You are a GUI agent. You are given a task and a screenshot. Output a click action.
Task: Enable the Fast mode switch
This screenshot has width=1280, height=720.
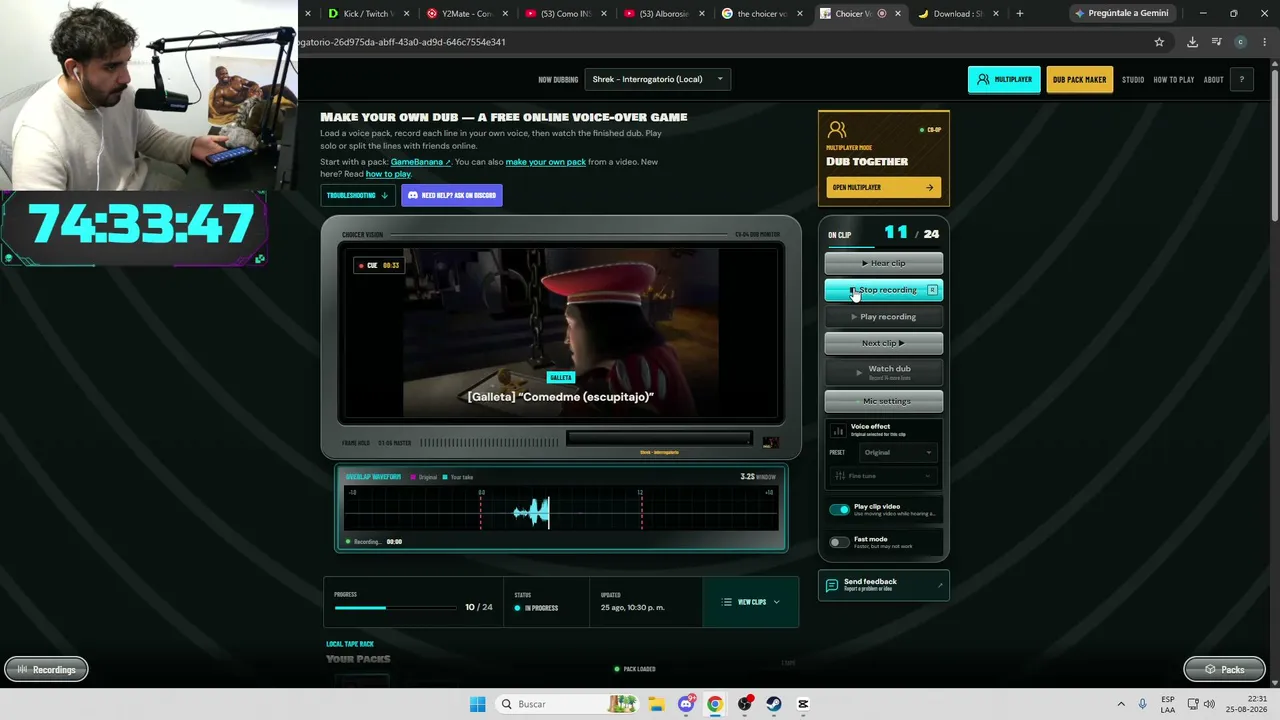[x=839, y=542]
